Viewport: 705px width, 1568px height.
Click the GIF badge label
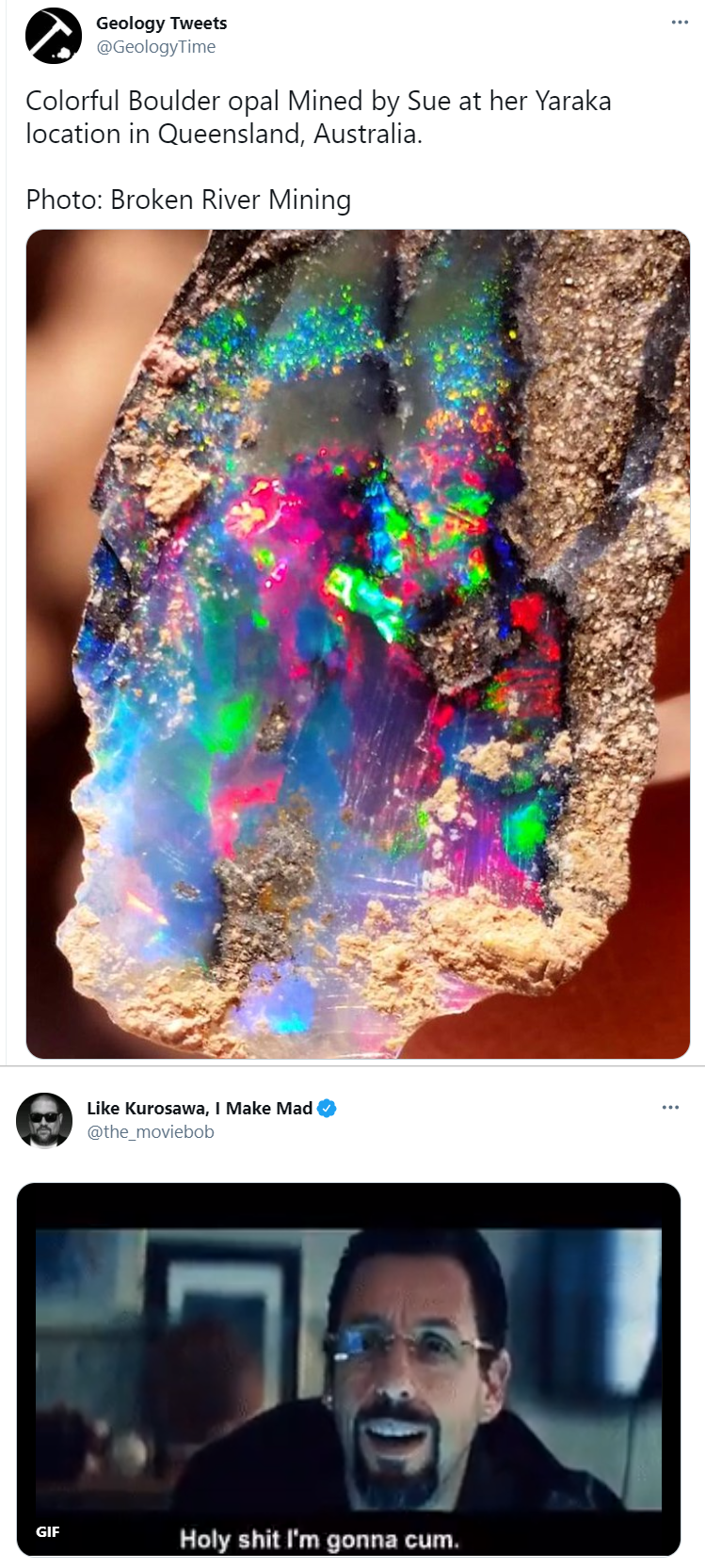48,1531
